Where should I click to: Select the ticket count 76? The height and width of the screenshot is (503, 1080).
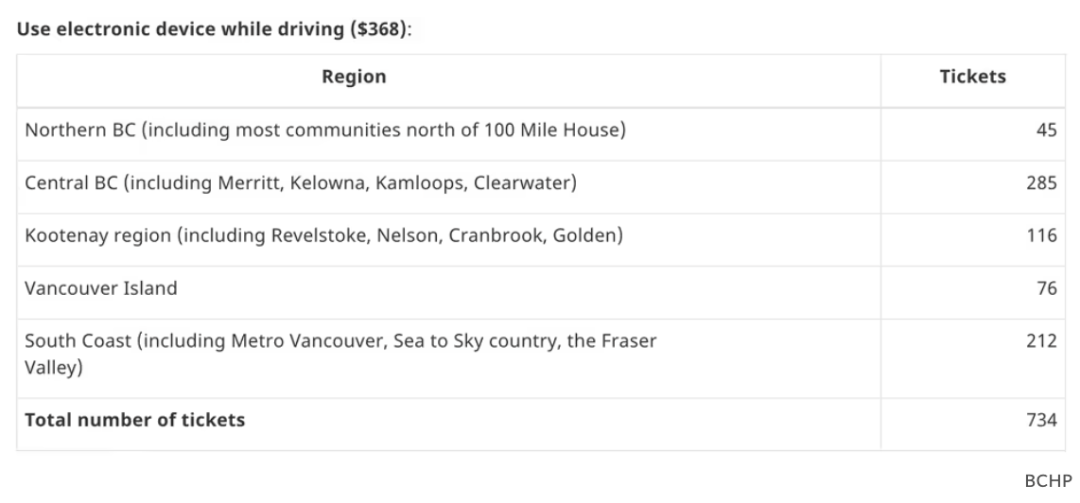1046,288
